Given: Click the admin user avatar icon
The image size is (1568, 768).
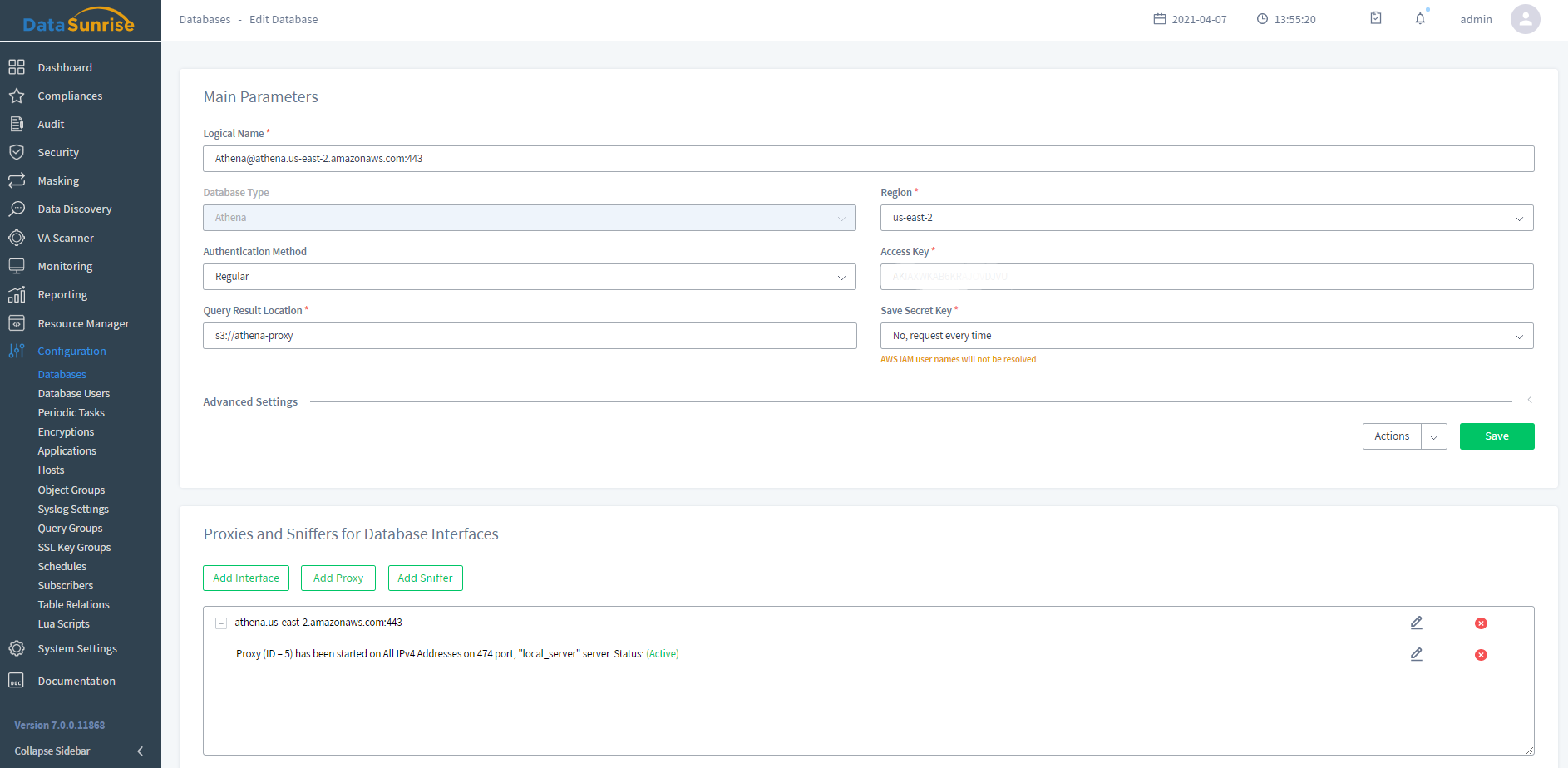Looking at the screenshot, I should [x=1525, y=19].
